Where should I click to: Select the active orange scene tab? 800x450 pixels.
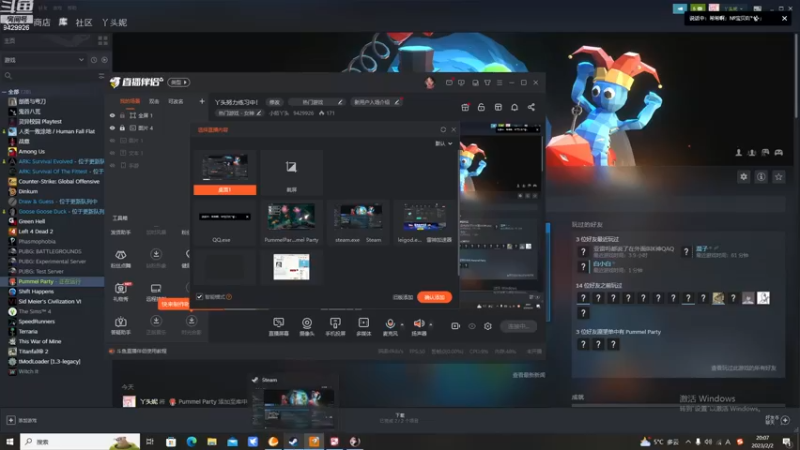[130, 101]
